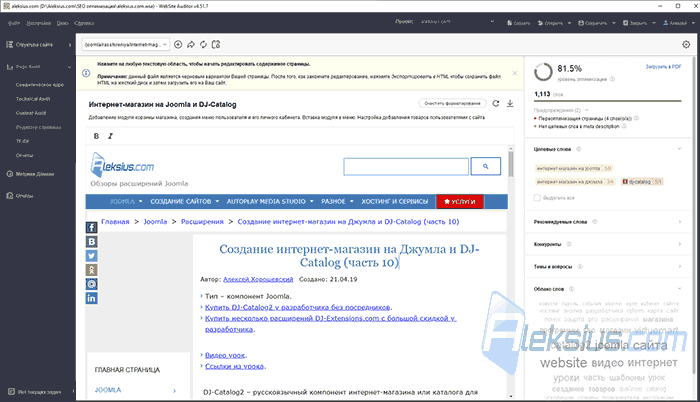The image size is (700, 402).
Task: Click into the webpage search input field
Action: click(406, 166)
